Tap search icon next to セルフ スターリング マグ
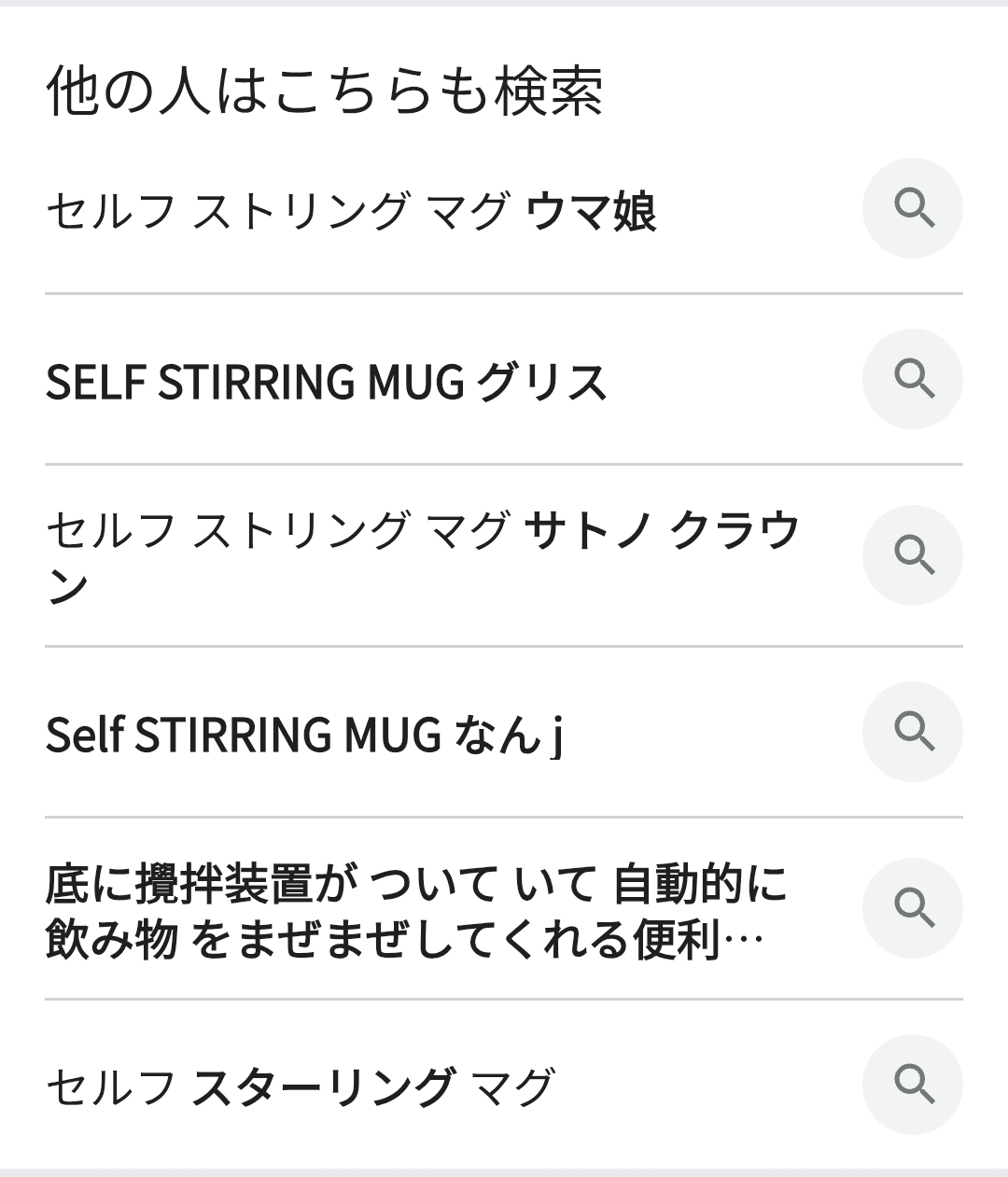Screen dimensions: 1008x1177 pos(913,1085)
